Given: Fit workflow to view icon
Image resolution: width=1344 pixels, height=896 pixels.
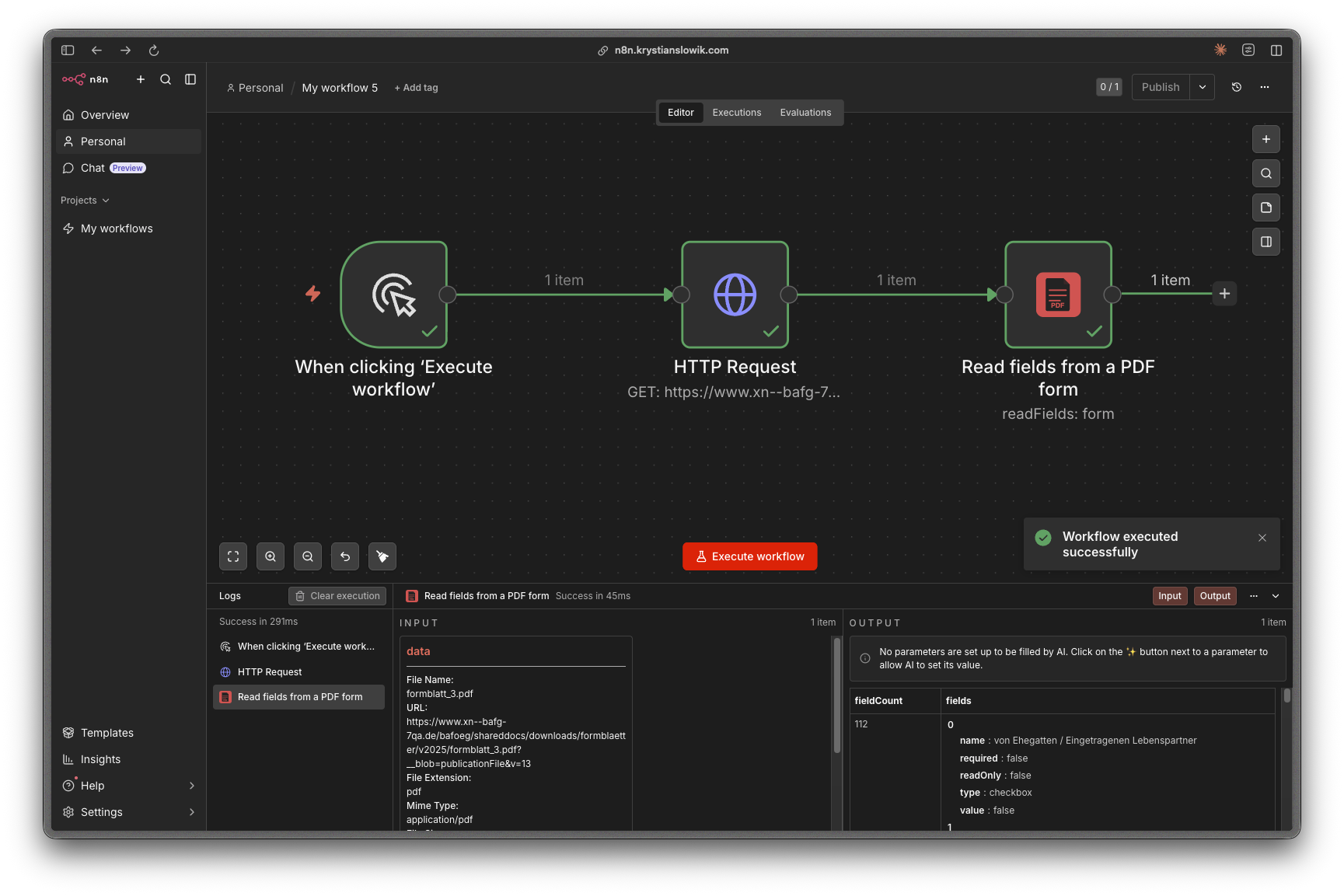Looking at the screenshot, I should (233, 556).
